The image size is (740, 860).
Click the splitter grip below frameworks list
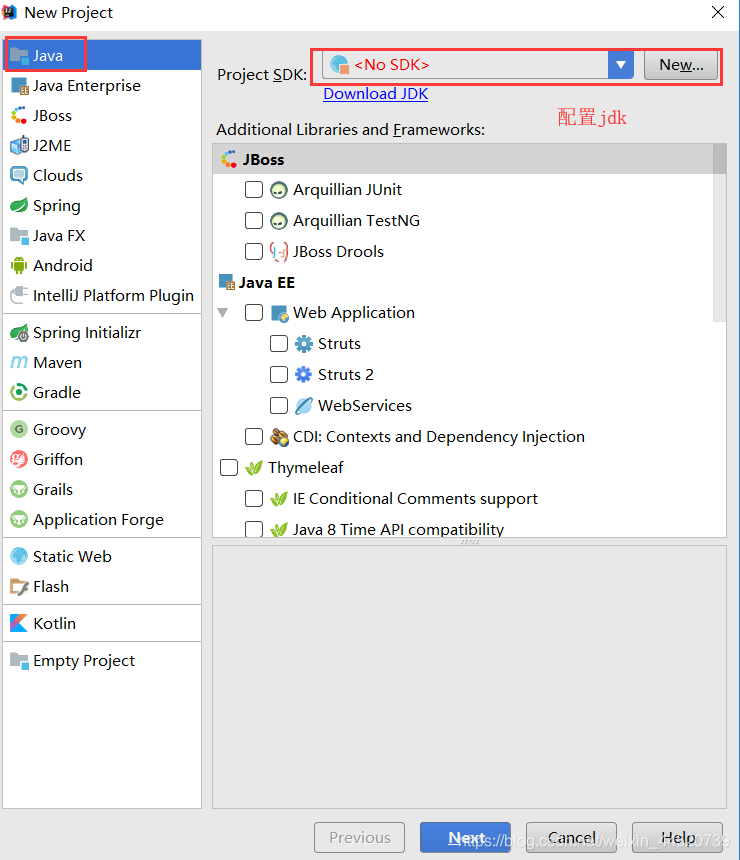click(x=470, y=541)
